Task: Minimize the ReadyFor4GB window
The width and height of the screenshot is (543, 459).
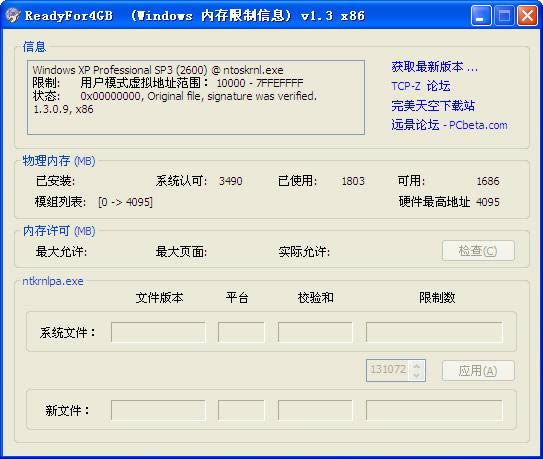Action: [481, 16]
